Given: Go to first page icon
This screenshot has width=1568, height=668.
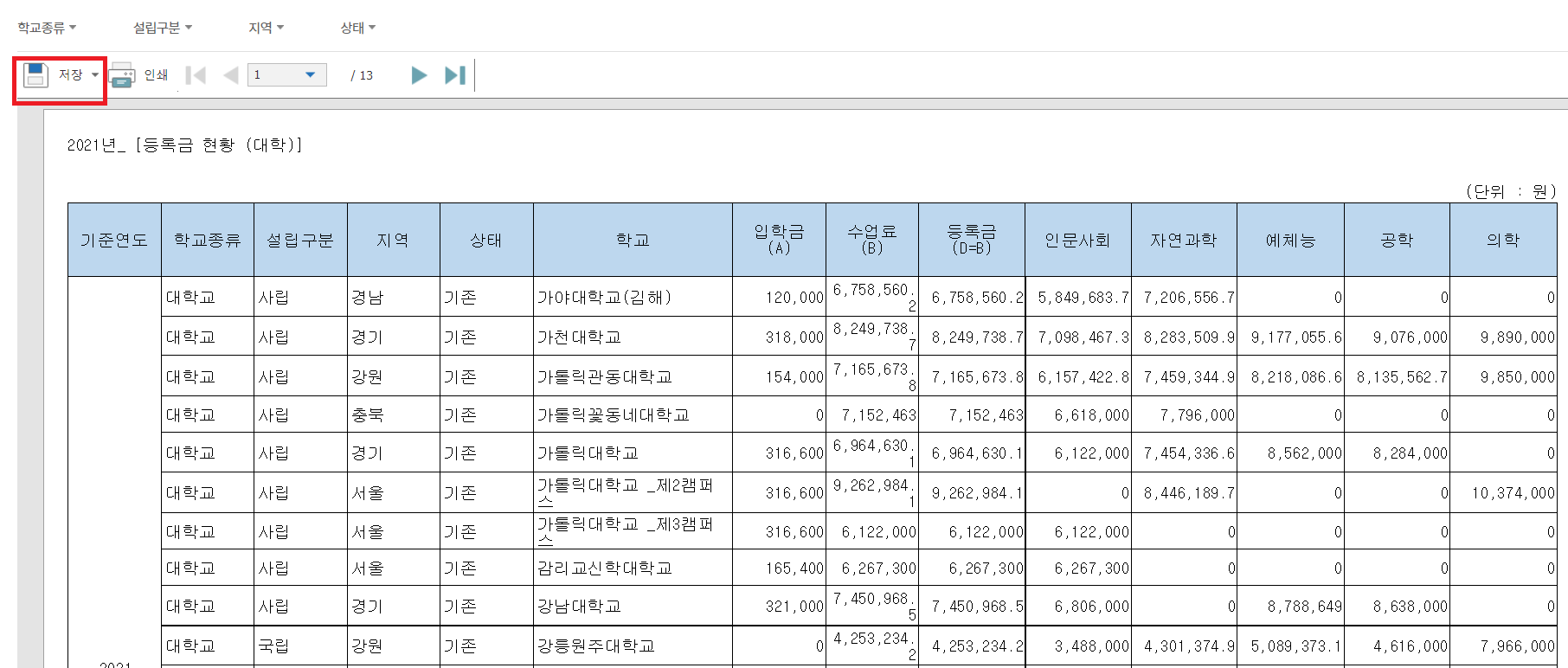Looking at the screenshot, I should tap(196, 75).
